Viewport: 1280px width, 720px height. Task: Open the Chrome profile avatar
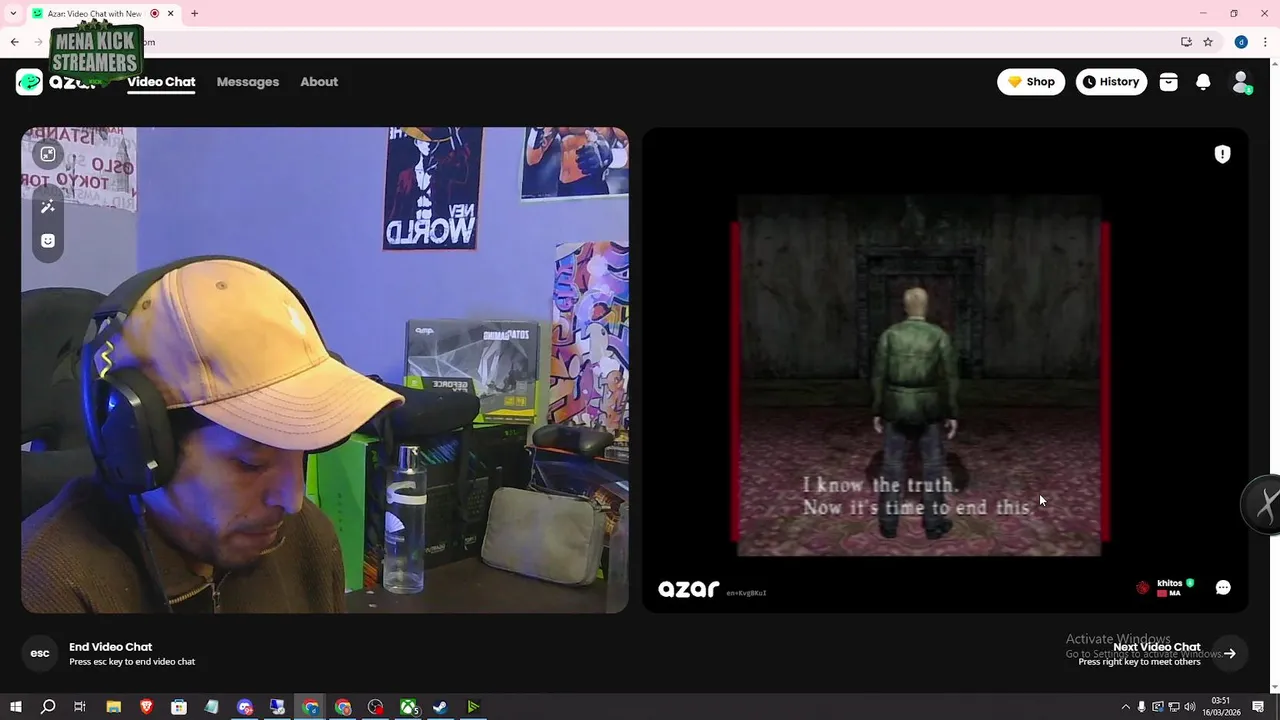click(x=1241, y=42)
